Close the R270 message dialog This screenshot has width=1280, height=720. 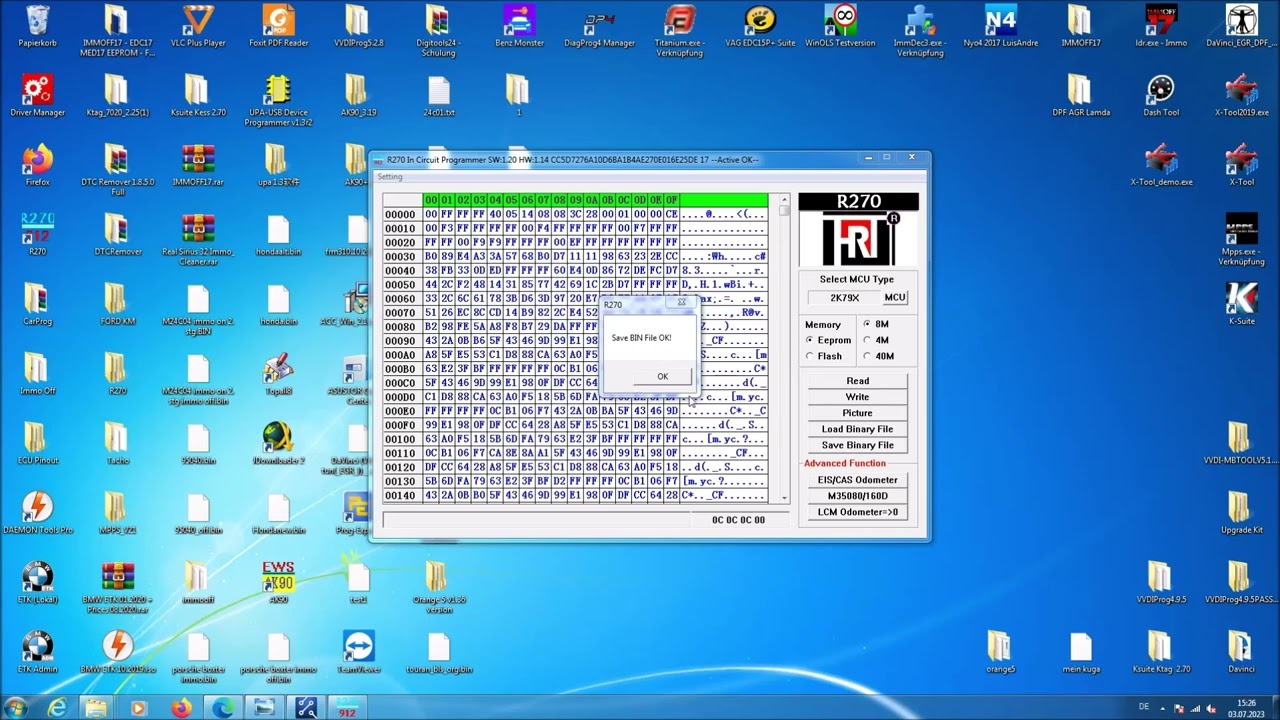[682, 302]
